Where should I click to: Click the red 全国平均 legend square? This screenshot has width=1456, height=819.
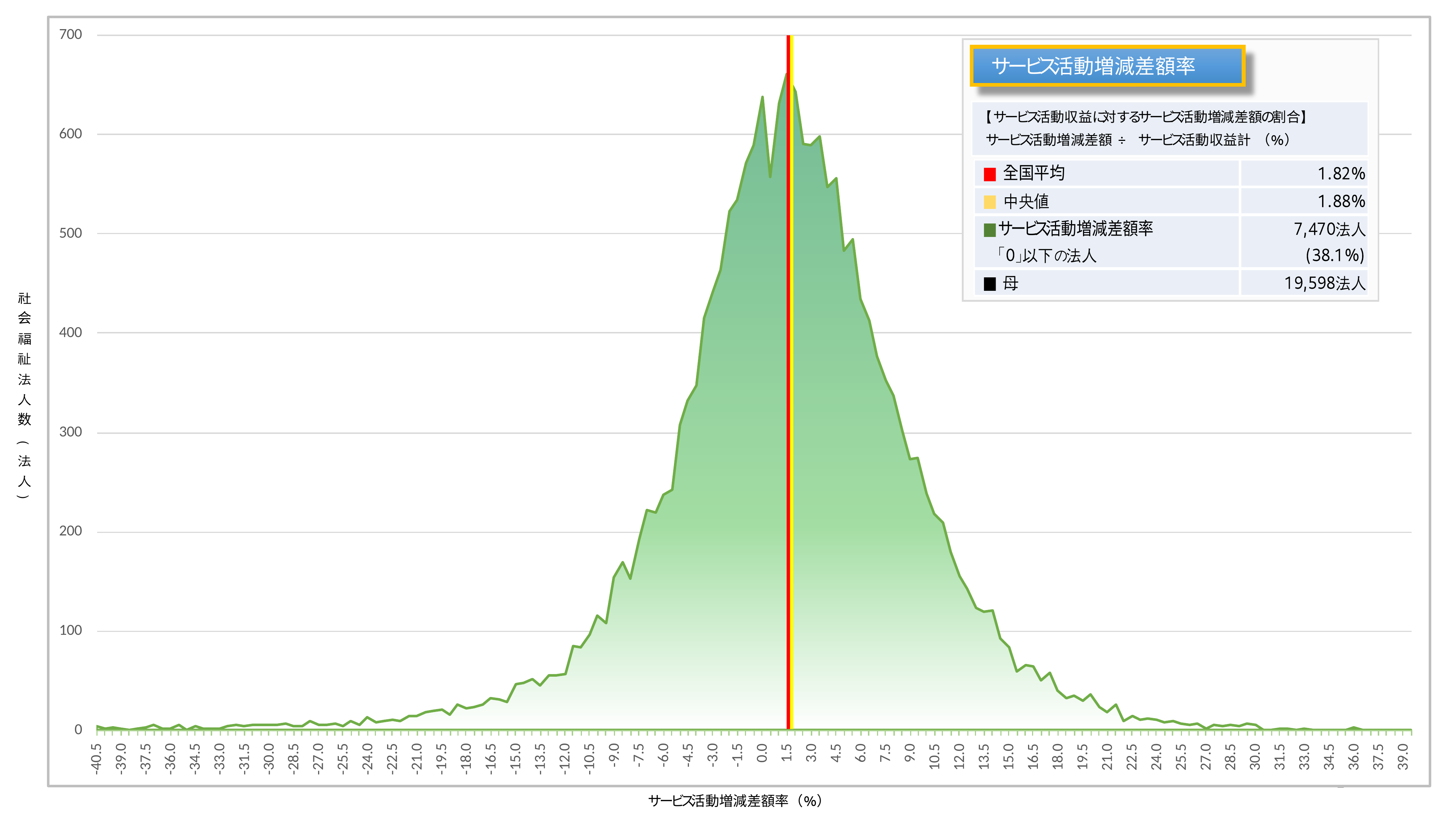pos(989,174)
